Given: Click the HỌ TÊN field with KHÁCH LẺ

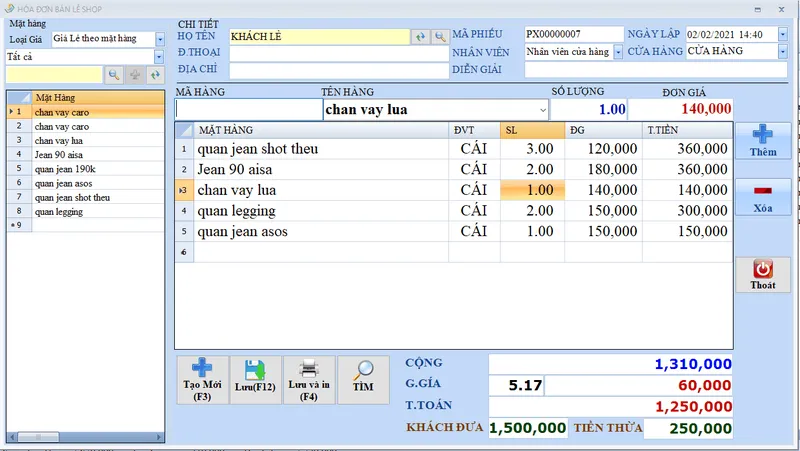Looking at the screenshot, I should pos(319,37).
